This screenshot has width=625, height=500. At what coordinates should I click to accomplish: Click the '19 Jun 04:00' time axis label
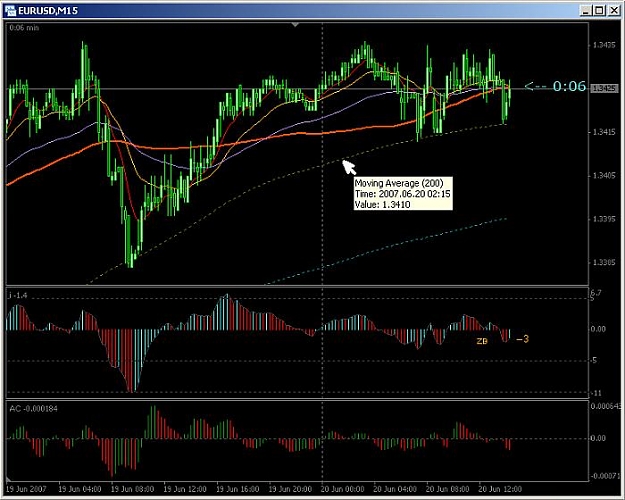pyautogui.click(x=80, y=489)
